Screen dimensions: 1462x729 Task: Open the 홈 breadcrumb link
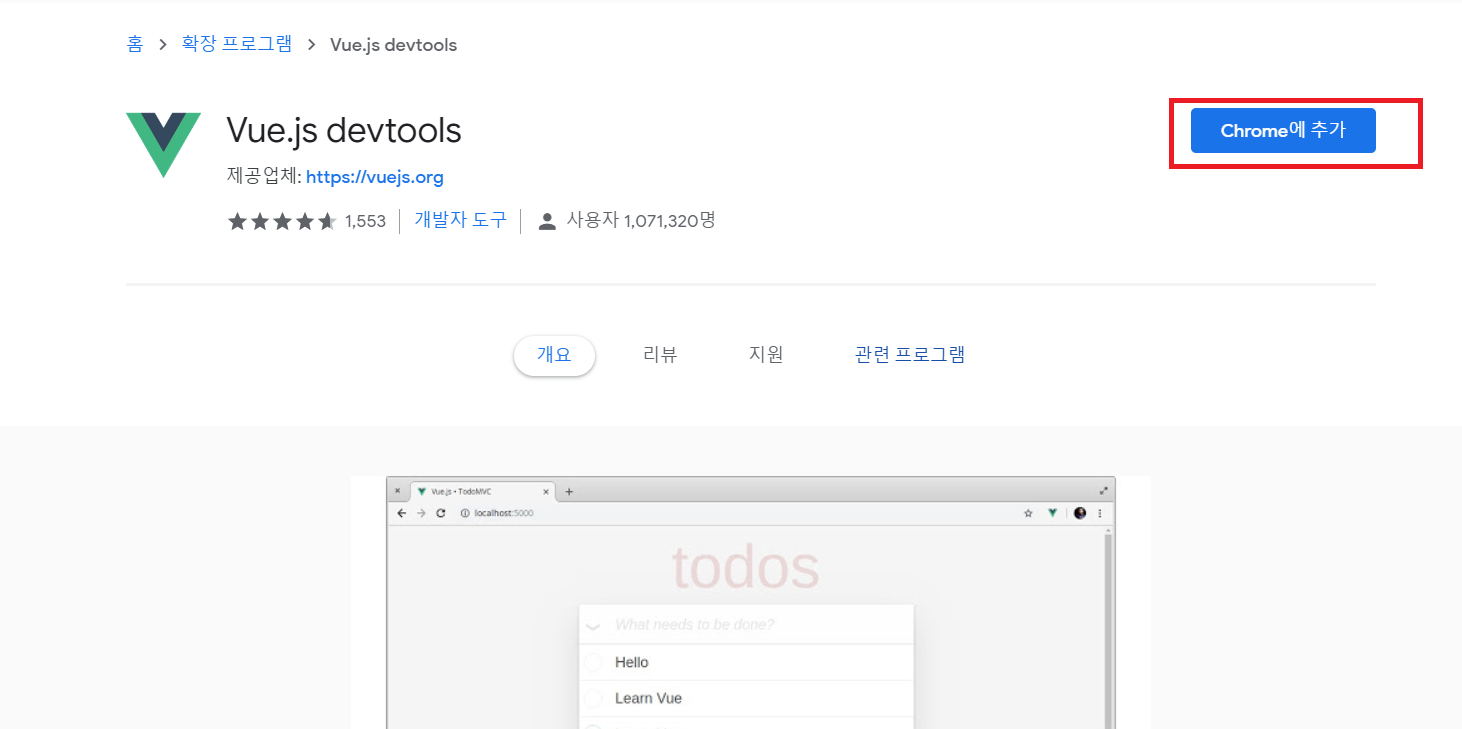pyautogui.click(x=135, y=45)
